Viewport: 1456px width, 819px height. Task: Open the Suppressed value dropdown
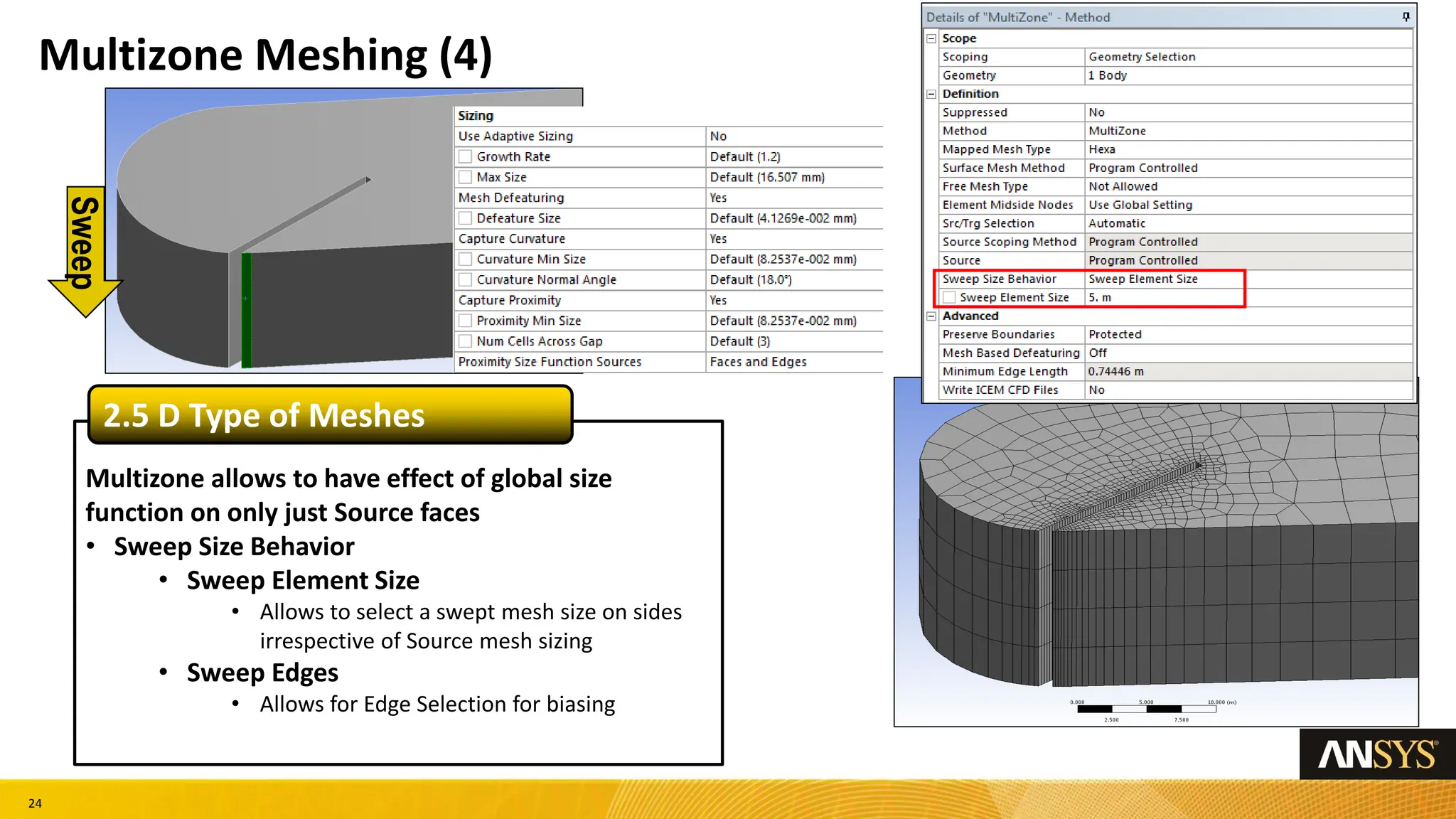[x=1248, y=112]
